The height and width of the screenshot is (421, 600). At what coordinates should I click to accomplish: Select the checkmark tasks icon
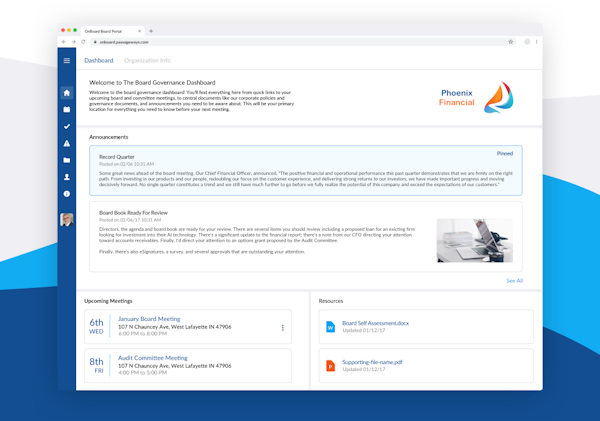coord(67,127)
